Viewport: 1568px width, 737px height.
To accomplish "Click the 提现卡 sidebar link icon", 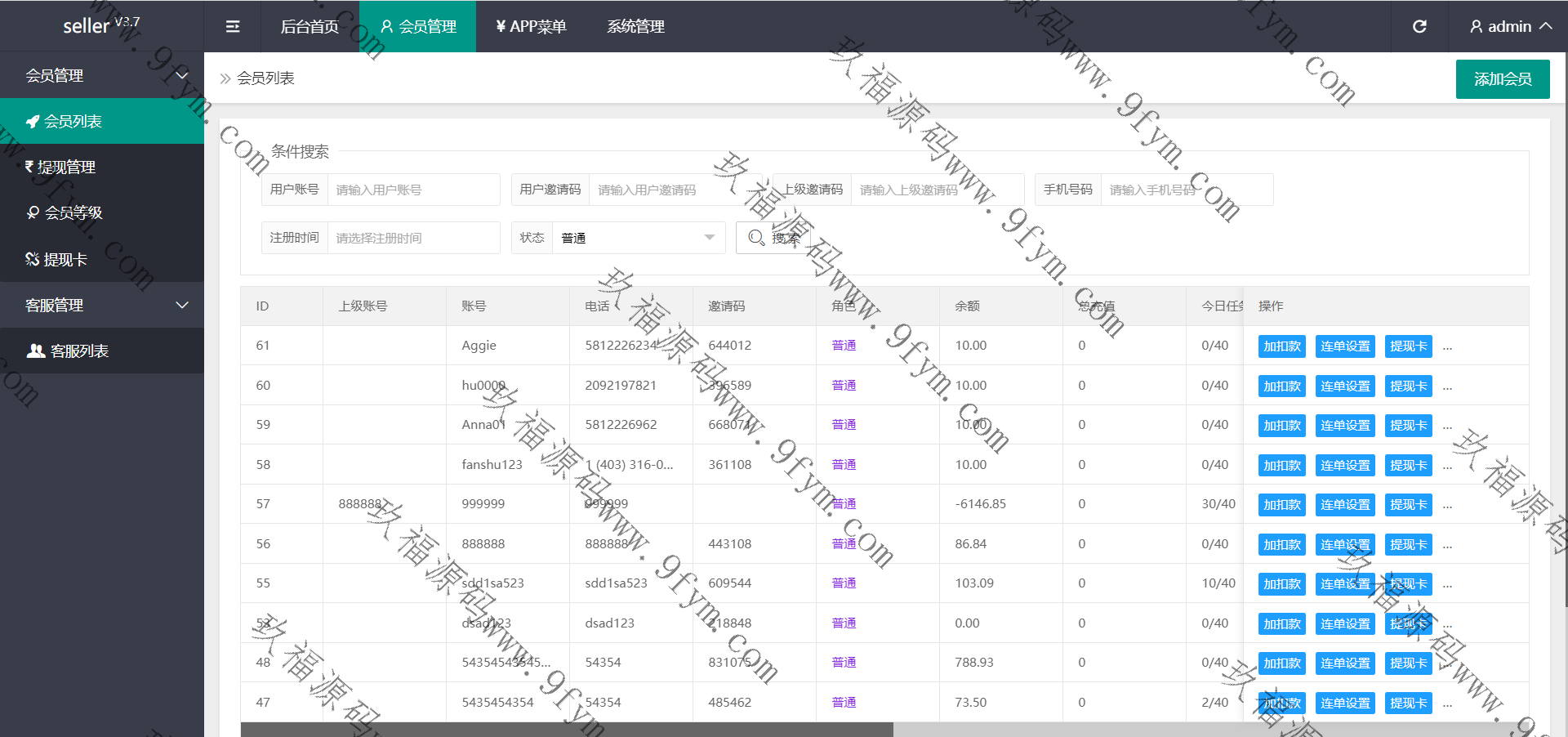I will tap(33, 259).
